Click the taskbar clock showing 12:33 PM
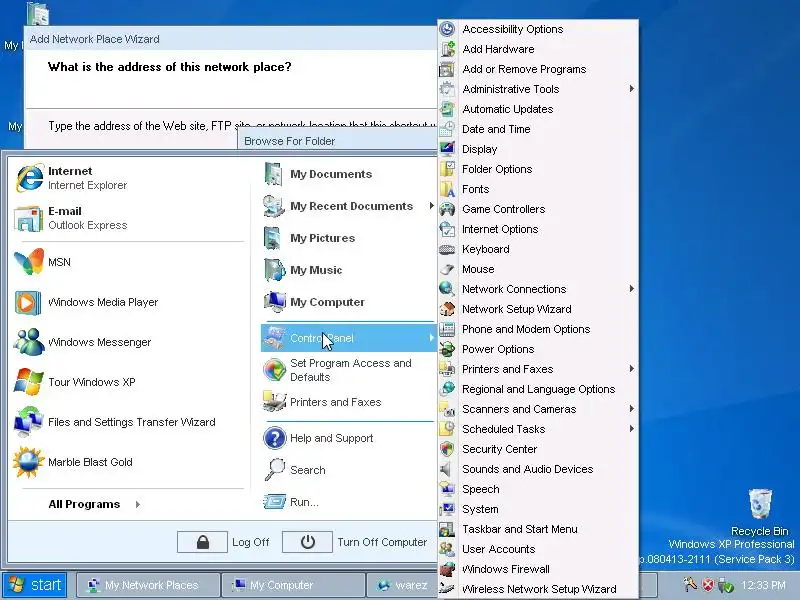Viewport: 800px width, 600px height. [763, 585]
